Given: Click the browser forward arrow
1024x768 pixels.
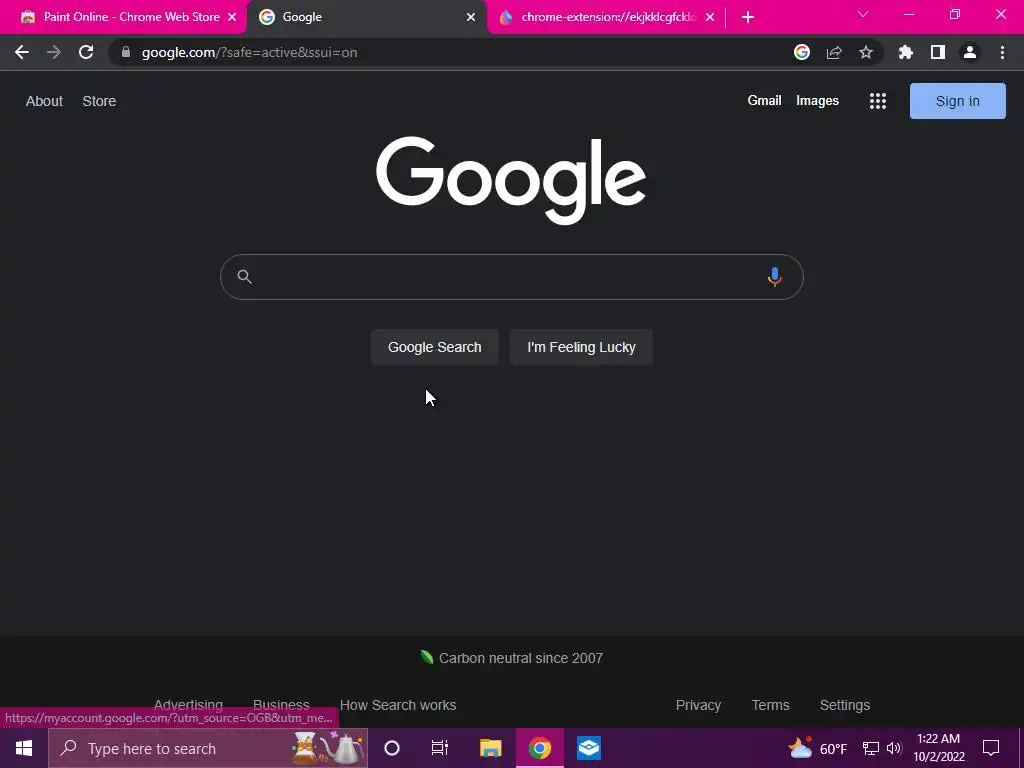Looking at the screenshot, I should pos(54,52).
